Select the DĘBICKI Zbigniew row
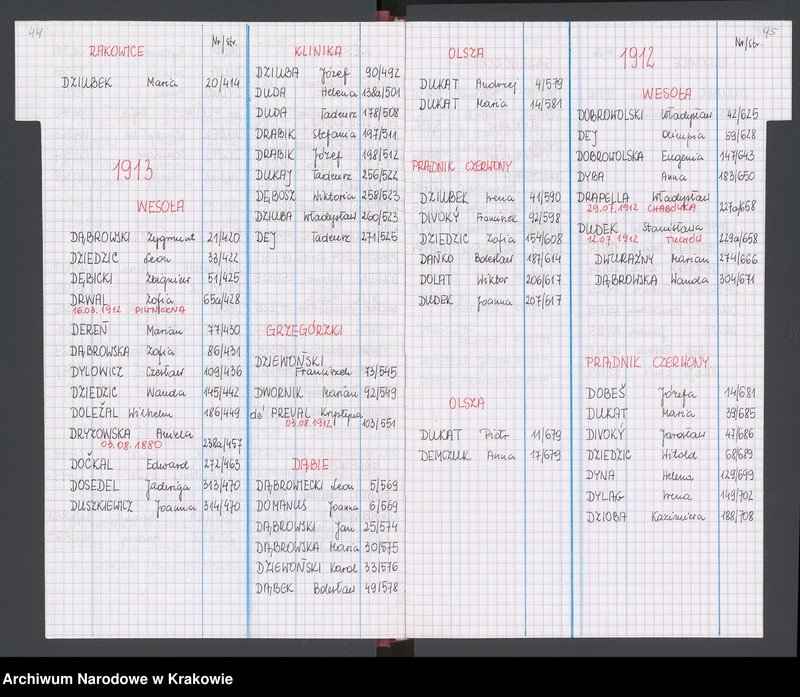The image size is (800, 697). (155, 279)
